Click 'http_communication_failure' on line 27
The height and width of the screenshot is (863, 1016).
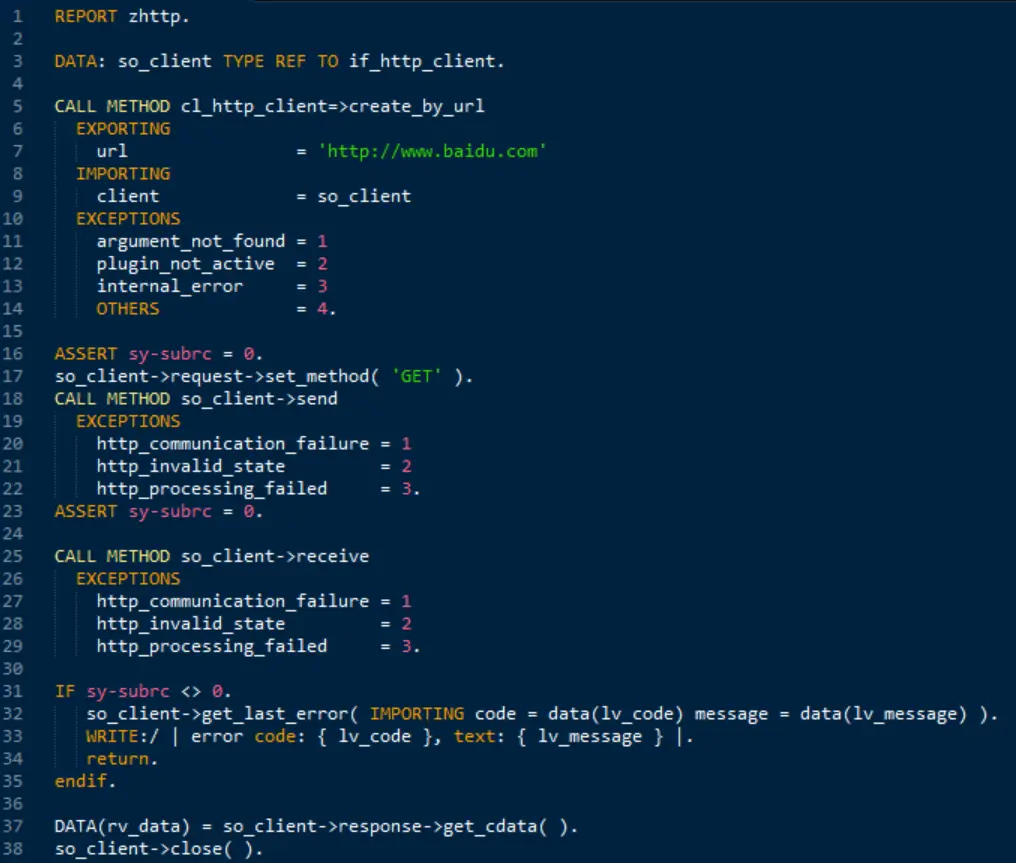[233, 601]
